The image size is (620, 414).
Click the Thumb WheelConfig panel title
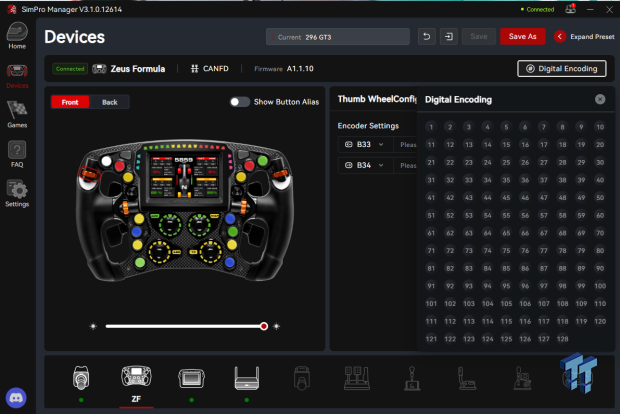(x=377, y=99)
